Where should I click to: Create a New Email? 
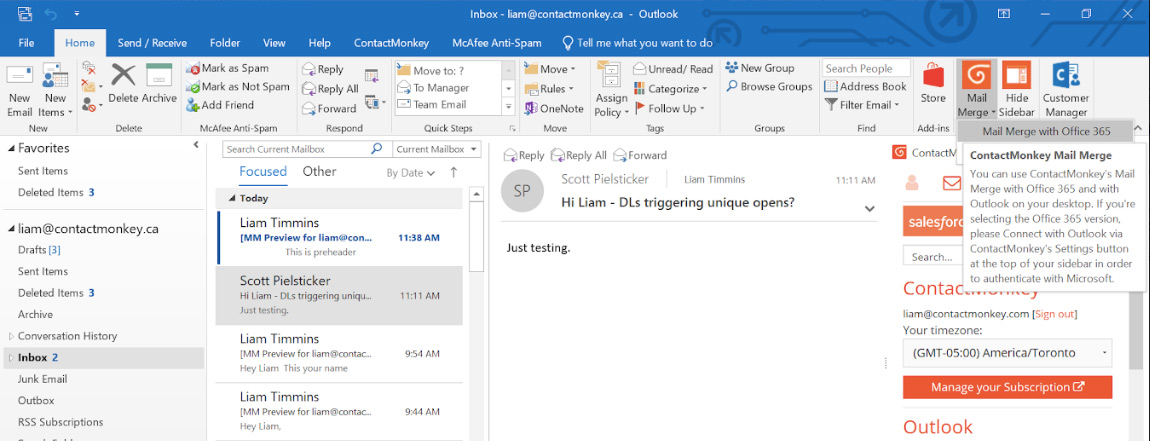pyautogui.click(x=19, y=91)
